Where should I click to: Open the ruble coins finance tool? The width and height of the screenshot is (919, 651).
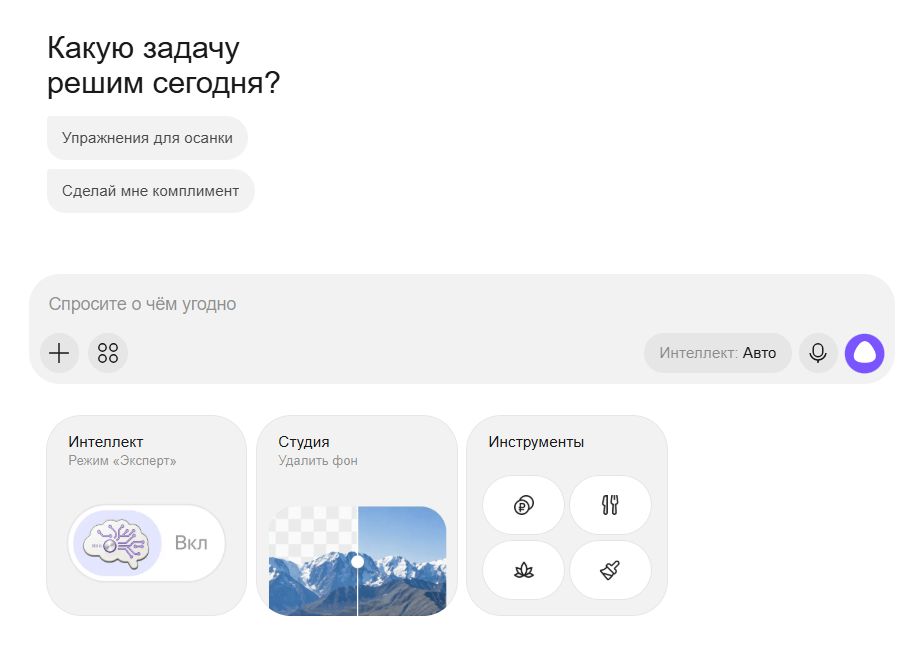523,505
